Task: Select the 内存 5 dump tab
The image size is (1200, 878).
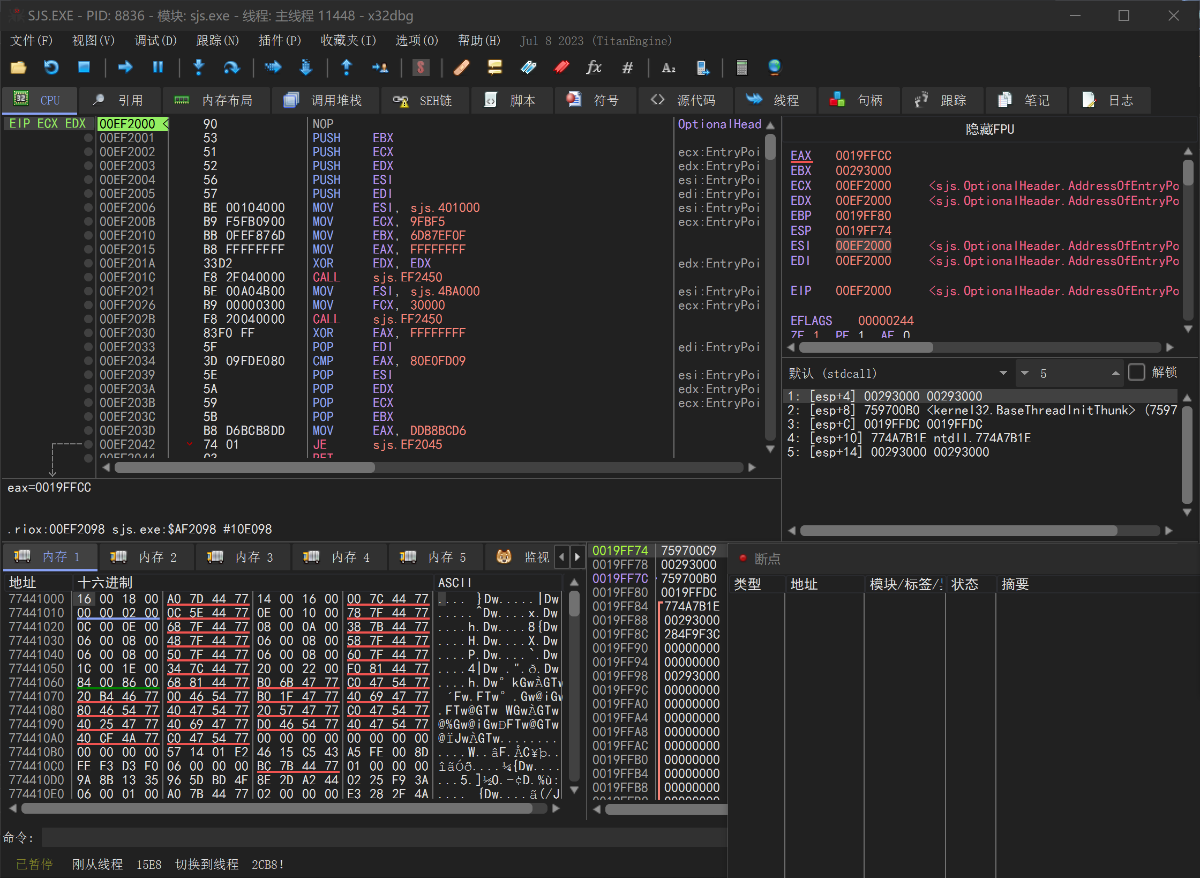Action: tap(436, 557)
